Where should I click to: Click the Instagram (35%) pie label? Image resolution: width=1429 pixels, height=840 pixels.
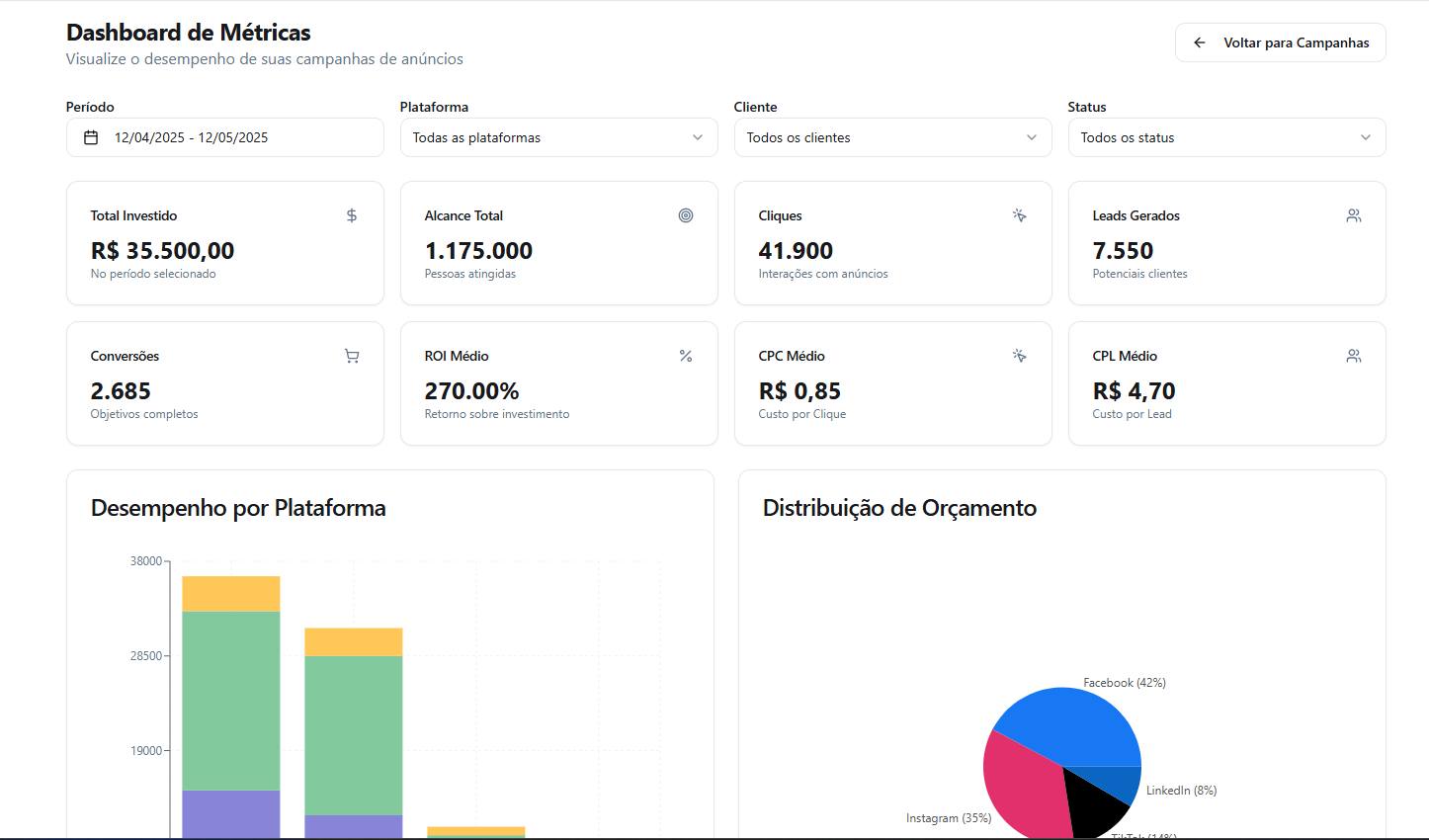click(x=949, y=818)
